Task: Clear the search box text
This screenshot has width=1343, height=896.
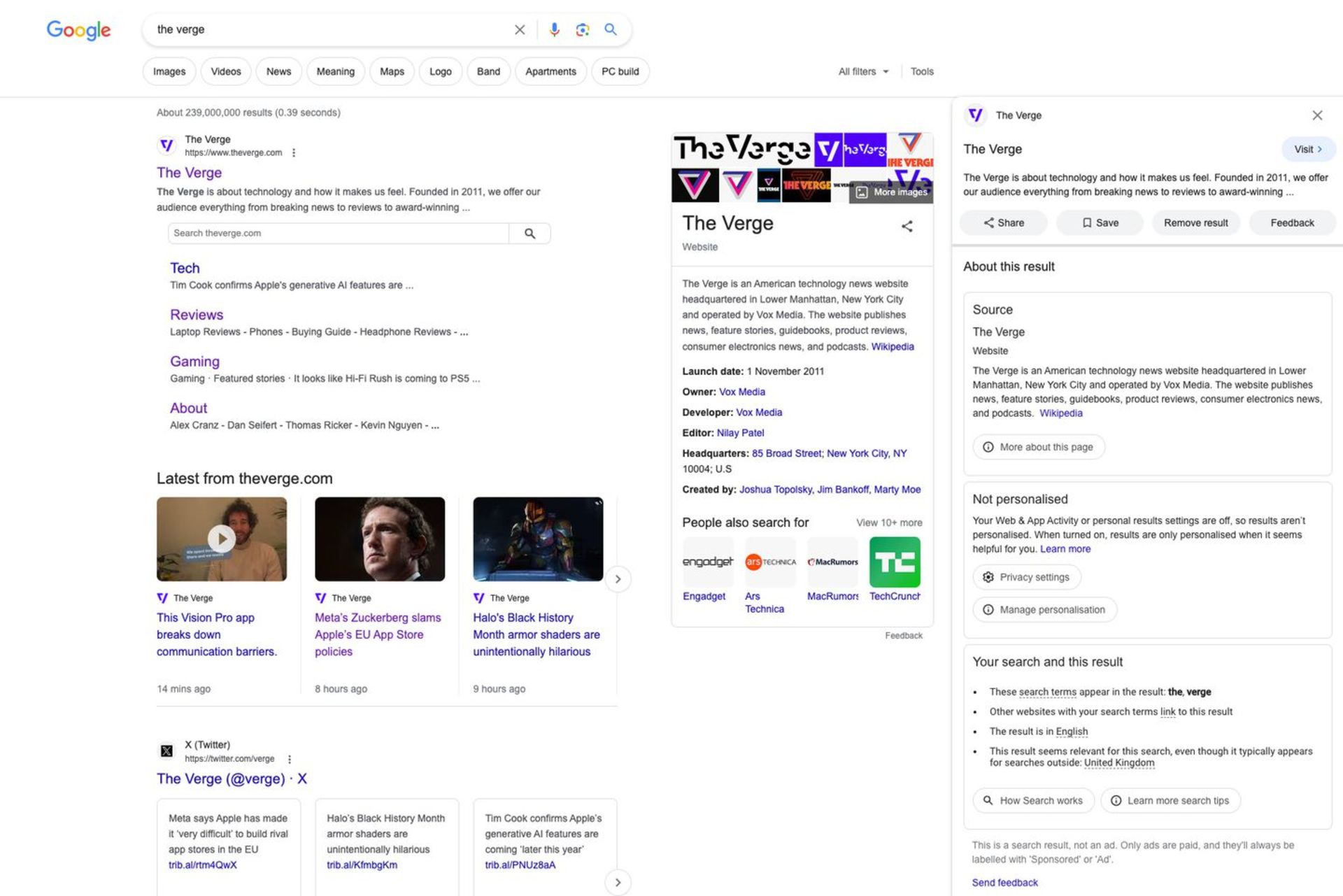Action: (520, 29)
